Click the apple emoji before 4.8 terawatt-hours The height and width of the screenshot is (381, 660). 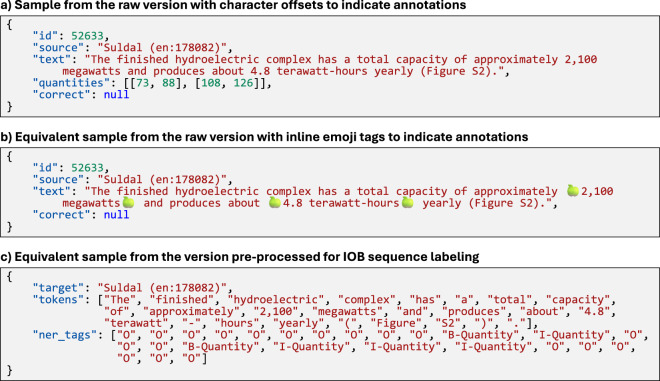pyautogui.click(x=275, y=202)
